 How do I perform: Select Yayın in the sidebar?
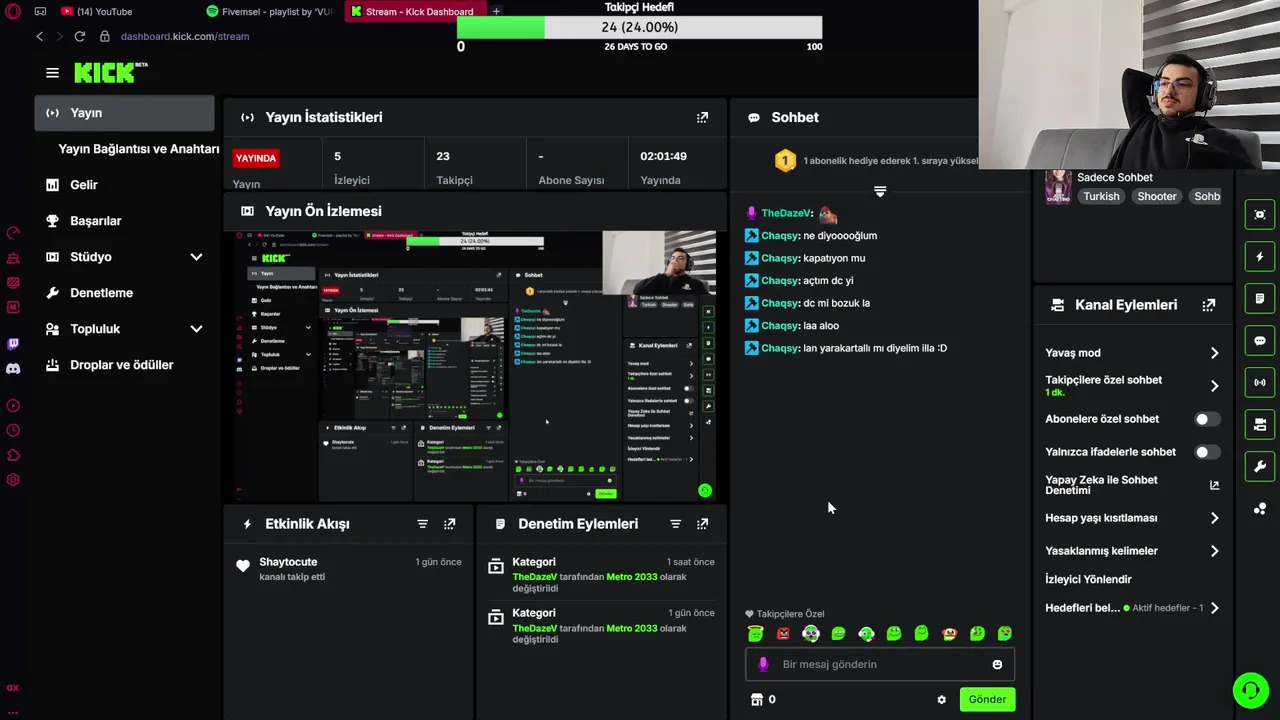[124, 113]
